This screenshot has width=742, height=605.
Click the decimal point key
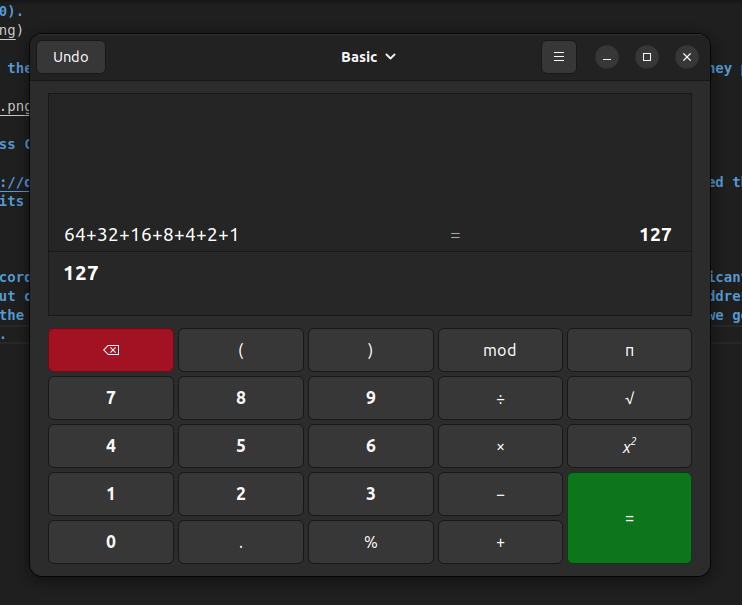coord(241,542)
